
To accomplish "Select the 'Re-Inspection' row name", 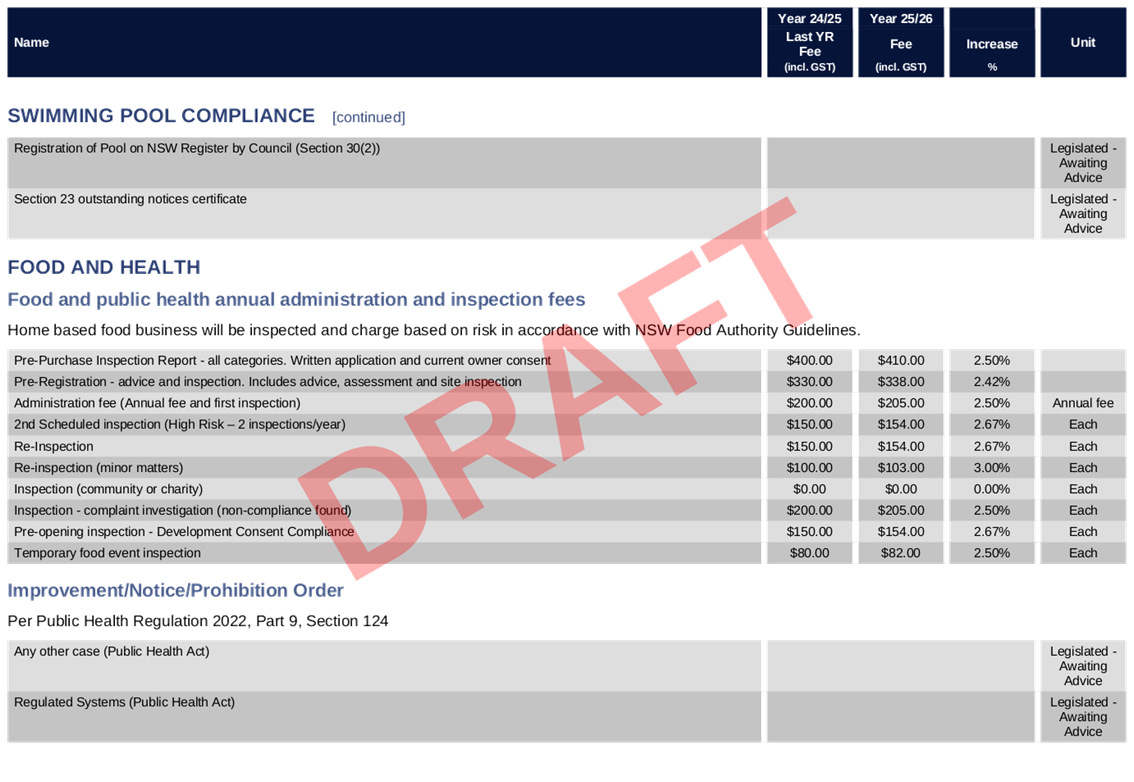I will coord(54,446).
